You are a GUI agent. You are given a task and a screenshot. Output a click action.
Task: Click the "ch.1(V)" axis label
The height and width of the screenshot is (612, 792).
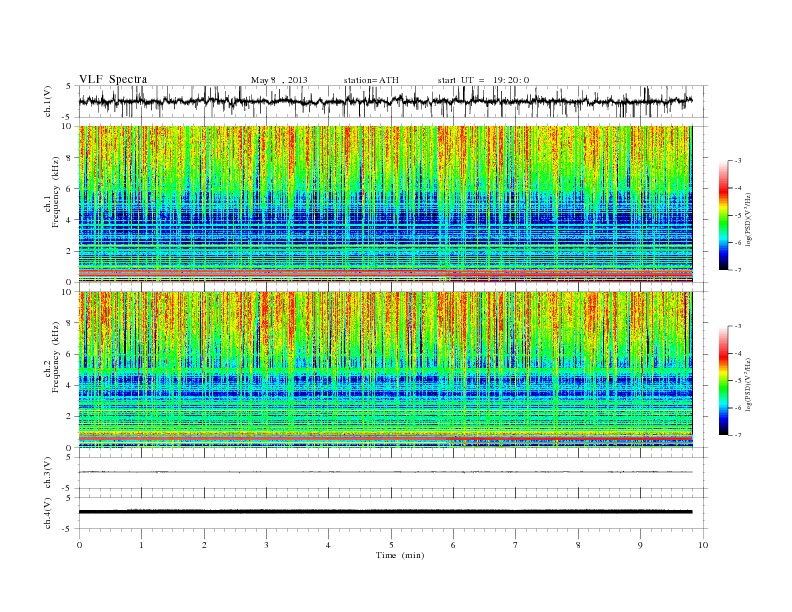click(48, 101)
